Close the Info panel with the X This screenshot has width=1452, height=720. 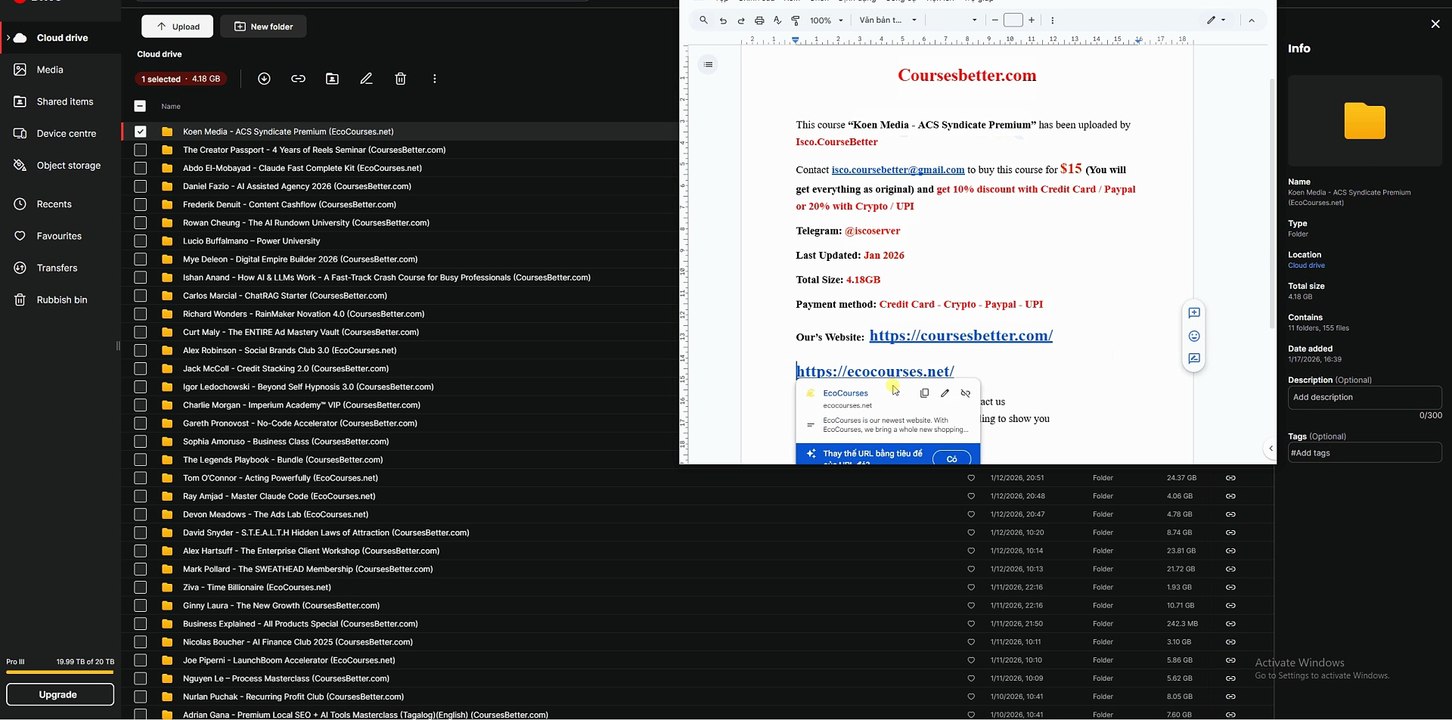click(x=1435, y=24)
